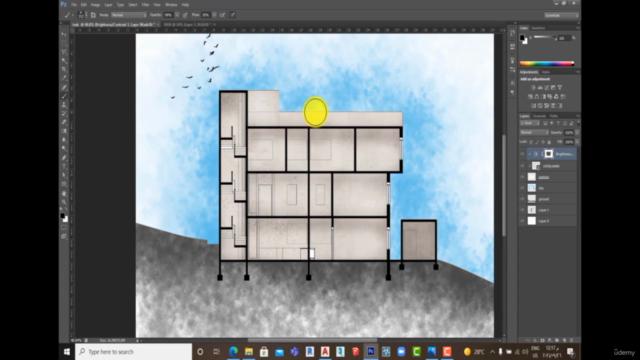Select the Pen tool

tap(64, 158)
